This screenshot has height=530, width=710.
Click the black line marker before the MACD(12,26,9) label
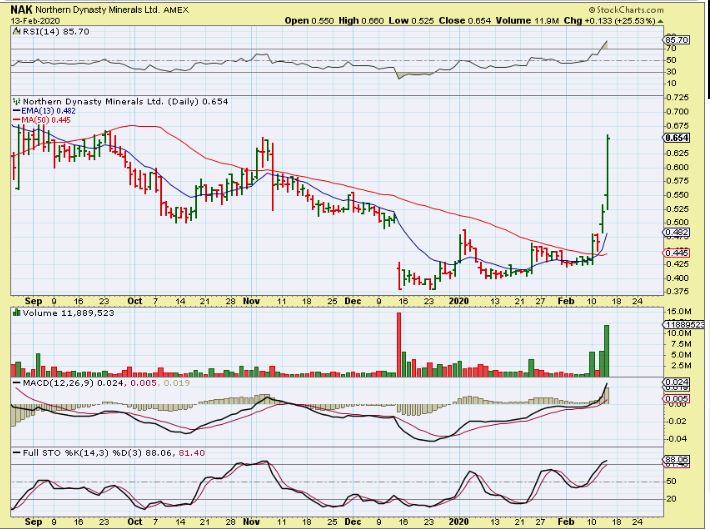point(17,383)
